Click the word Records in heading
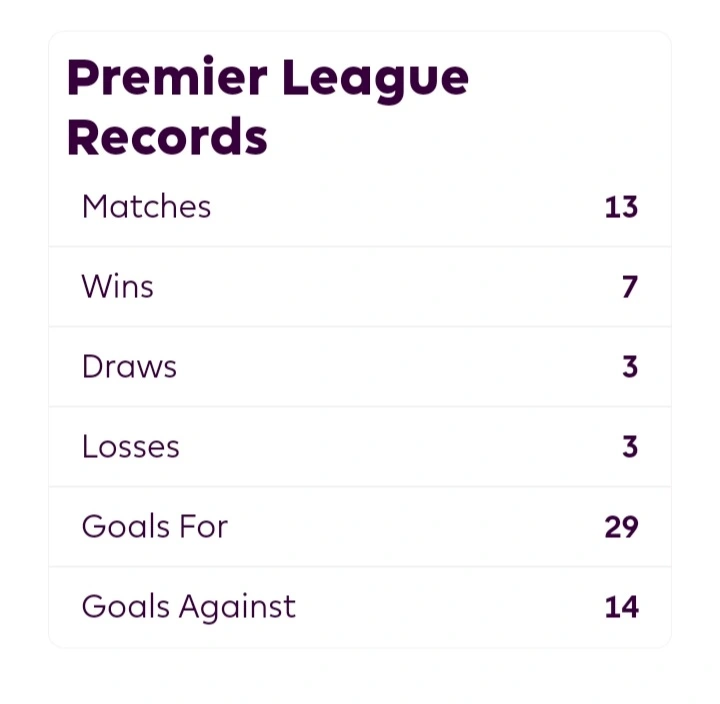The height and width of the screenshot is (704, 720). pos(167,137)
